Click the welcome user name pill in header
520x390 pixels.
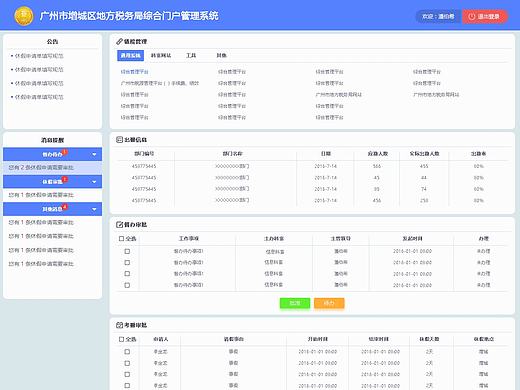point(438,16)
